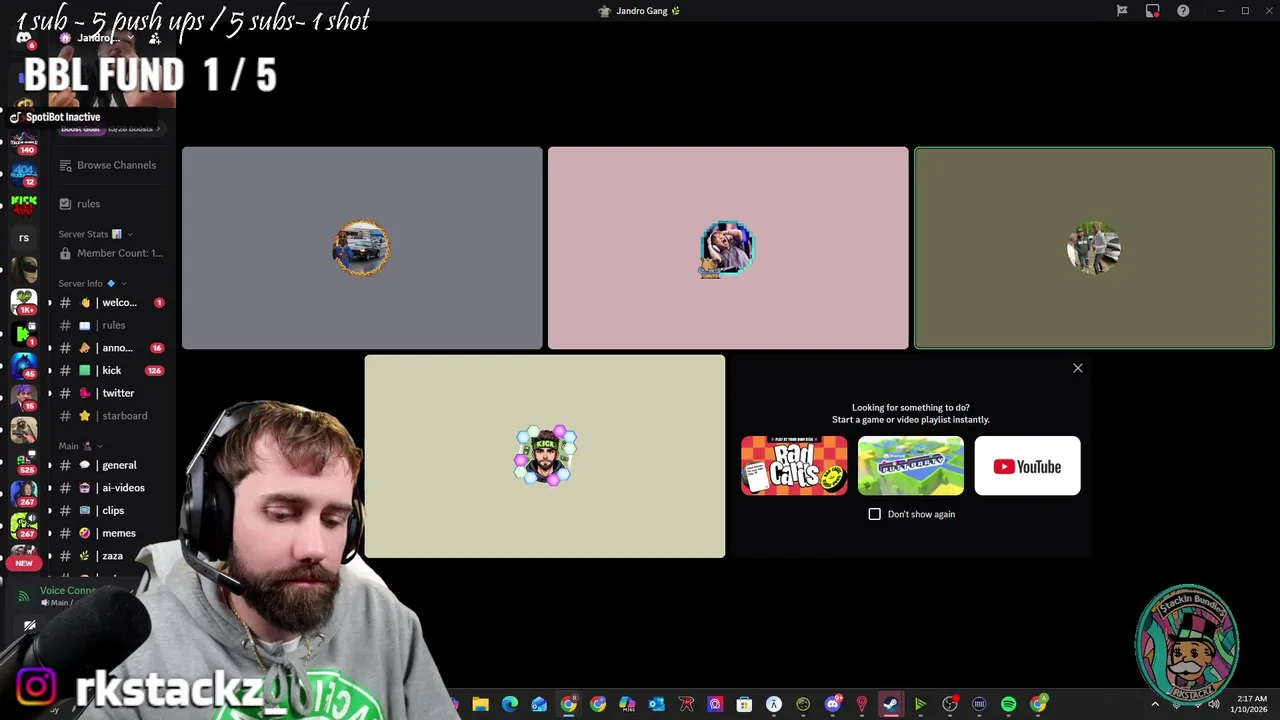1280x720 pixels.
Task: Open the server icon with 140 badge
Action: pos(24,141)
